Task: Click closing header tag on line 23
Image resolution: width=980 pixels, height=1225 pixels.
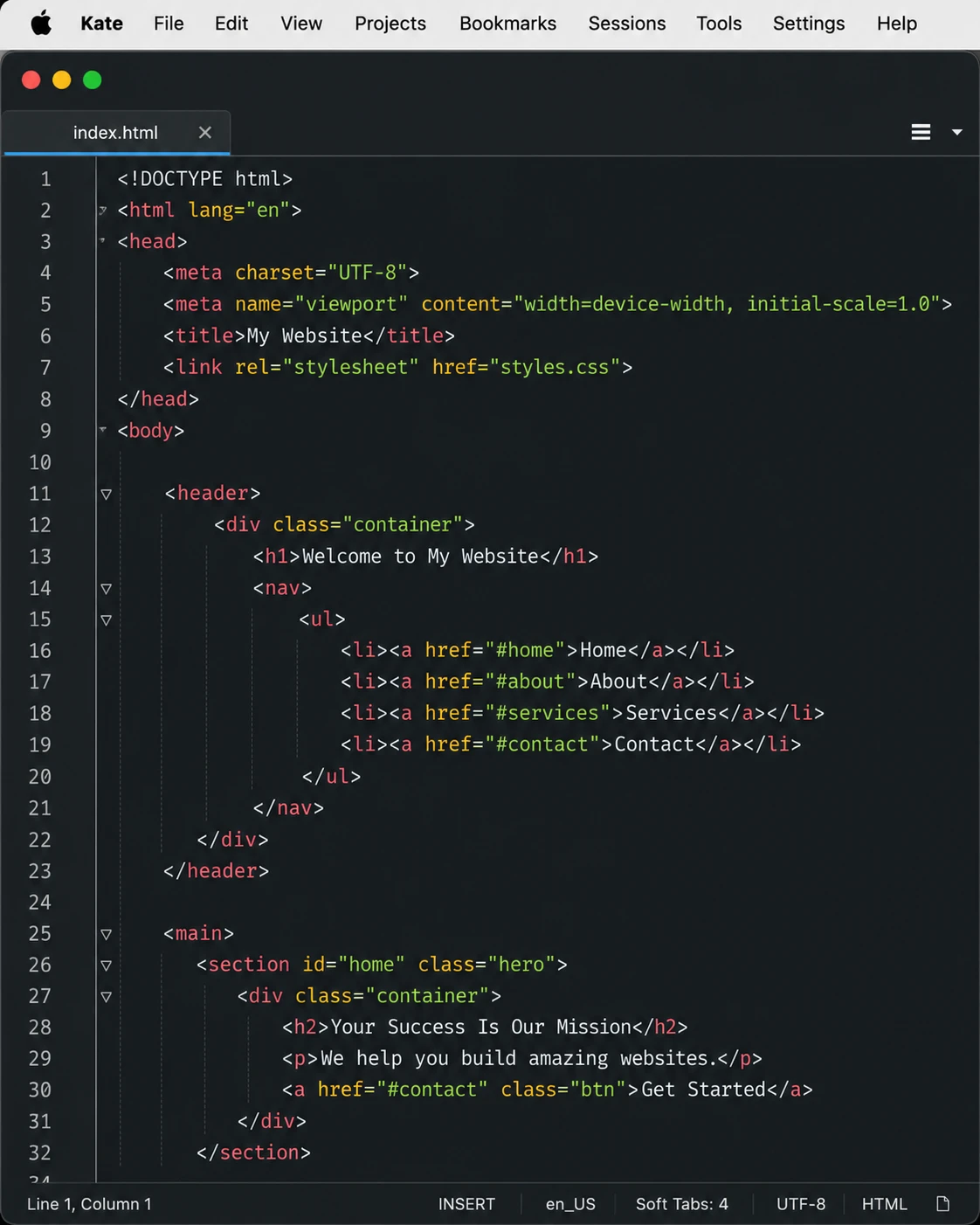Action: 216,871
